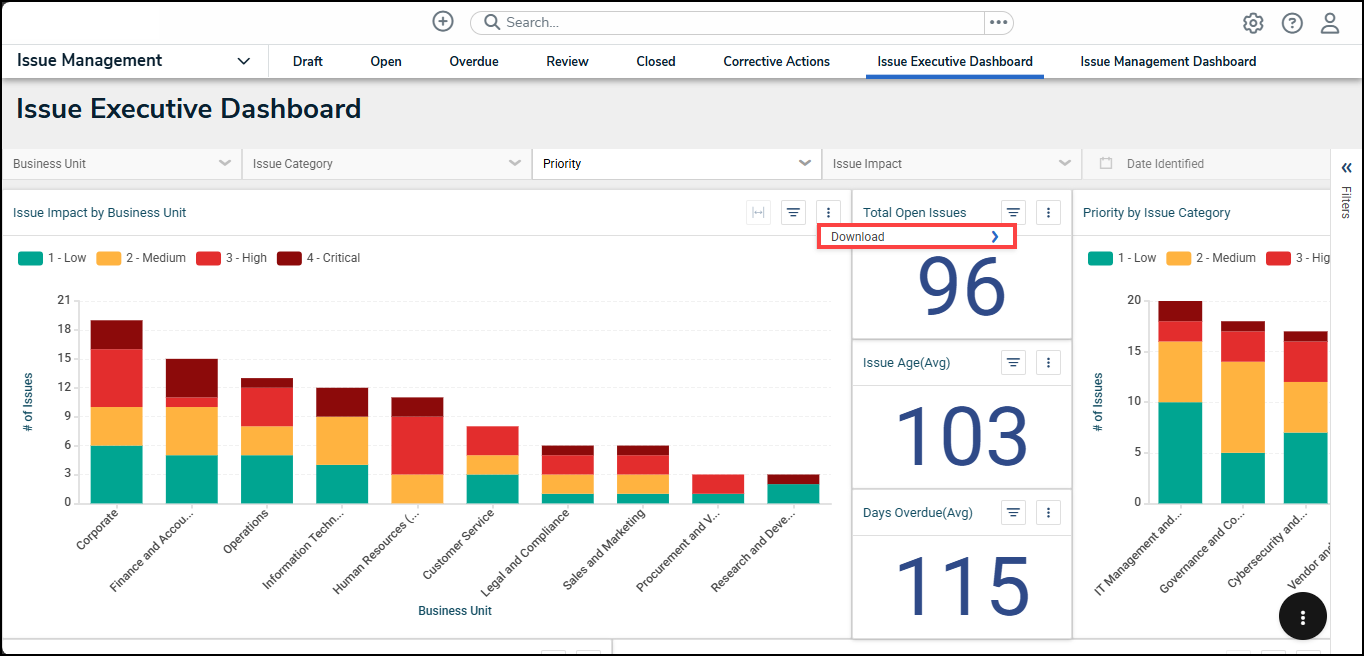Click the floating black more-actions button

(x=1302, y=617)
